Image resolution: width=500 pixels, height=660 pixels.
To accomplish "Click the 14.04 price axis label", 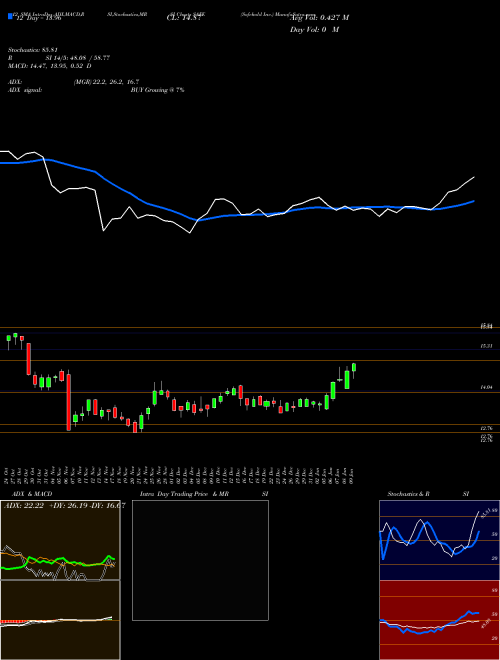I will 486,387.
